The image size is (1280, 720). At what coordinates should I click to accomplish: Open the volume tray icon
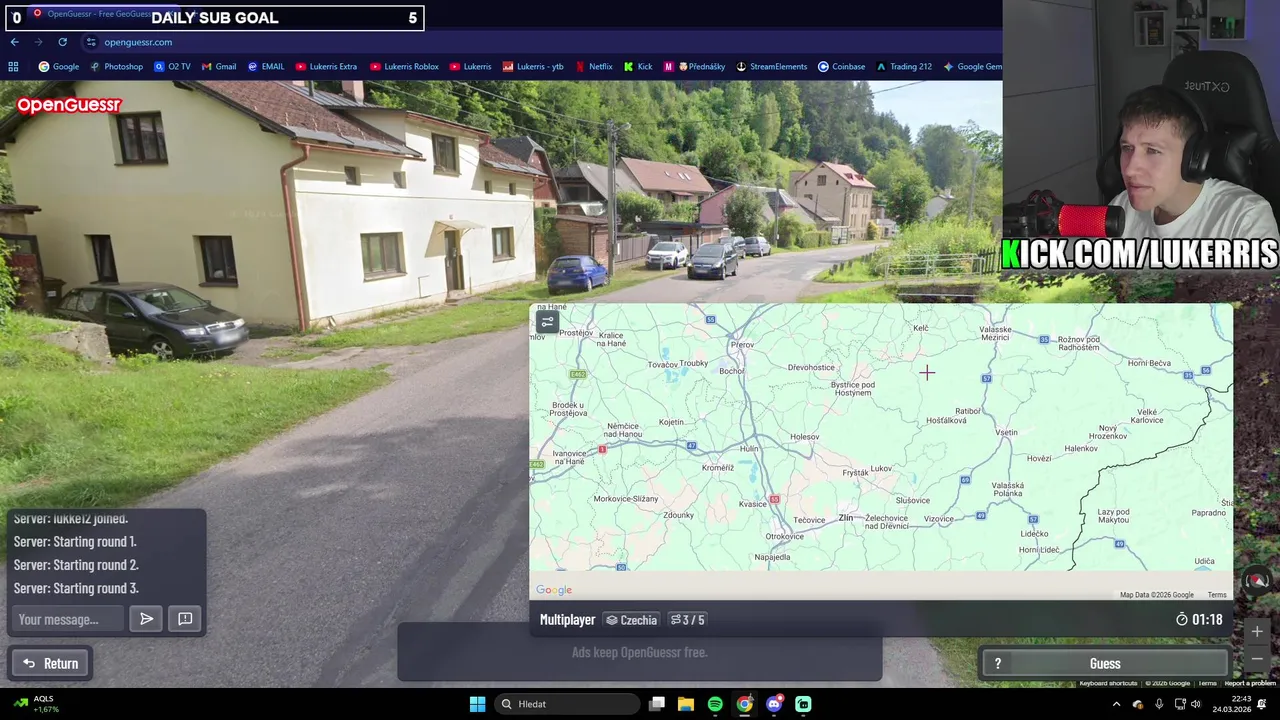point(1195,704)
